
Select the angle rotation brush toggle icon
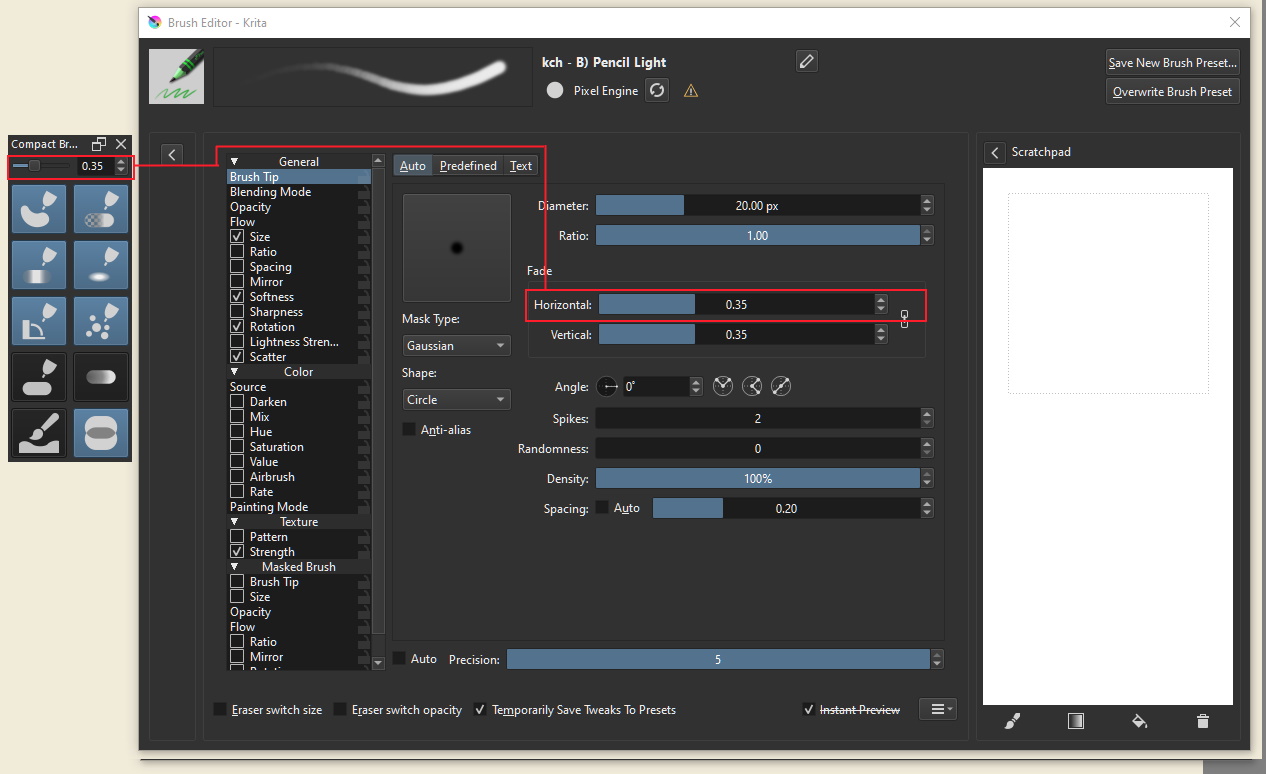[39, 320]
